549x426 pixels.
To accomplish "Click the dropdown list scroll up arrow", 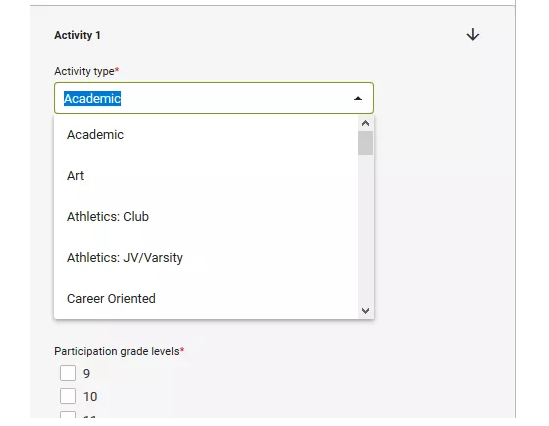I will point(366,123).
